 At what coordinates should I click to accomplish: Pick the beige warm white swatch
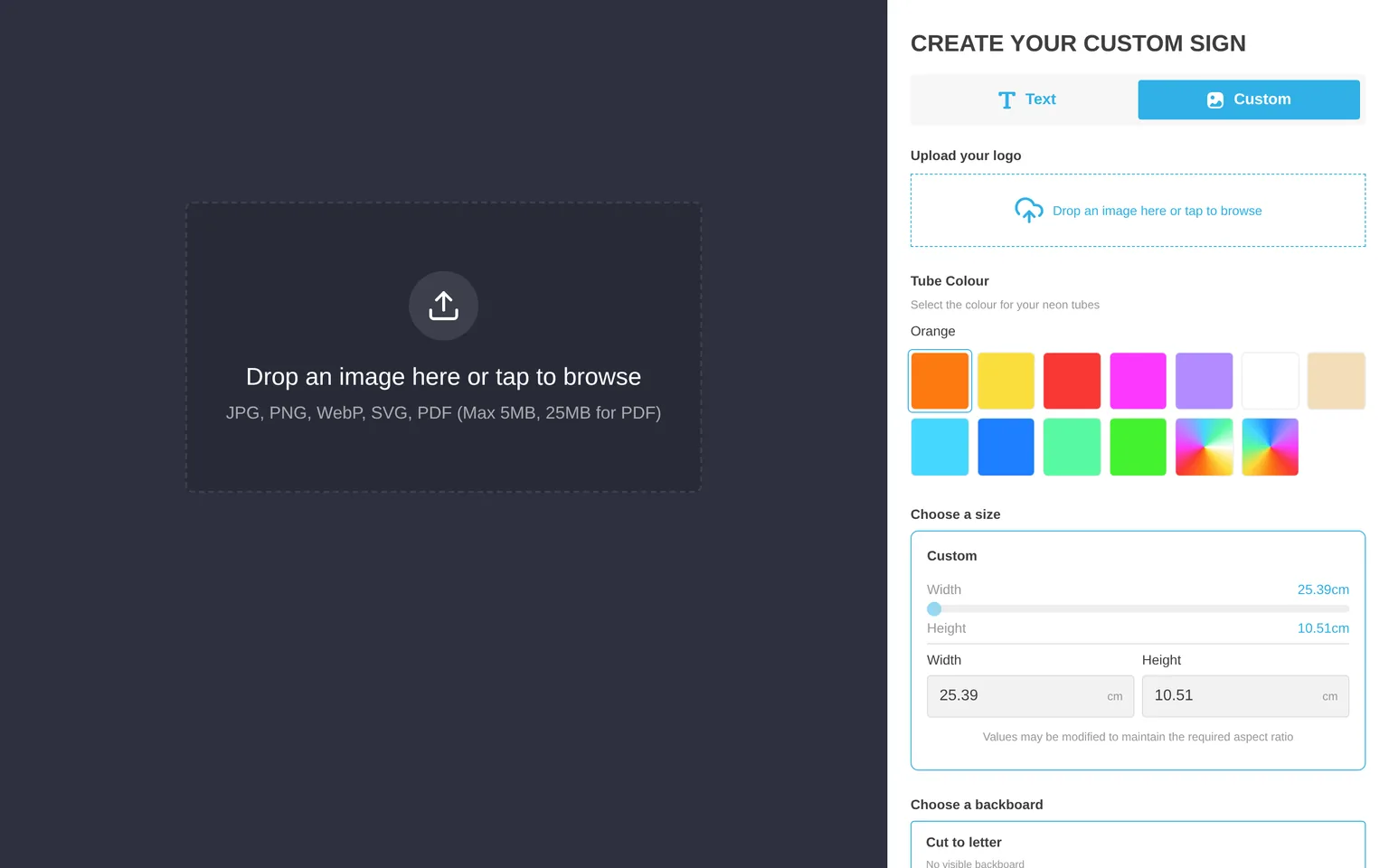click(x=1336, y=381)
